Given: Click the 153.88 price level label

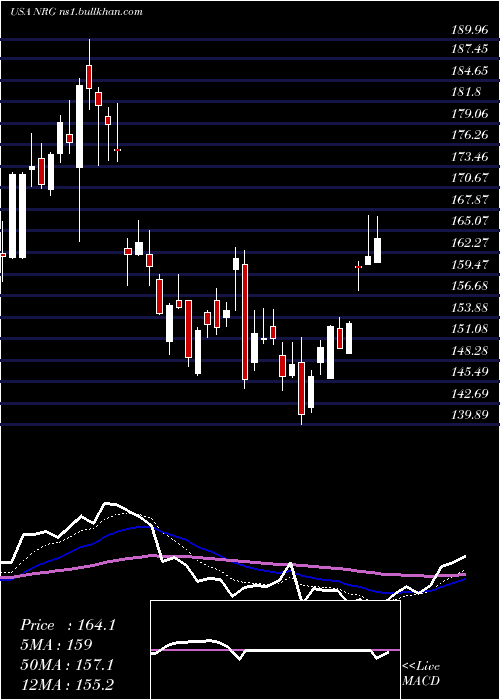Looking at the screenshot, I should point(469,308).
